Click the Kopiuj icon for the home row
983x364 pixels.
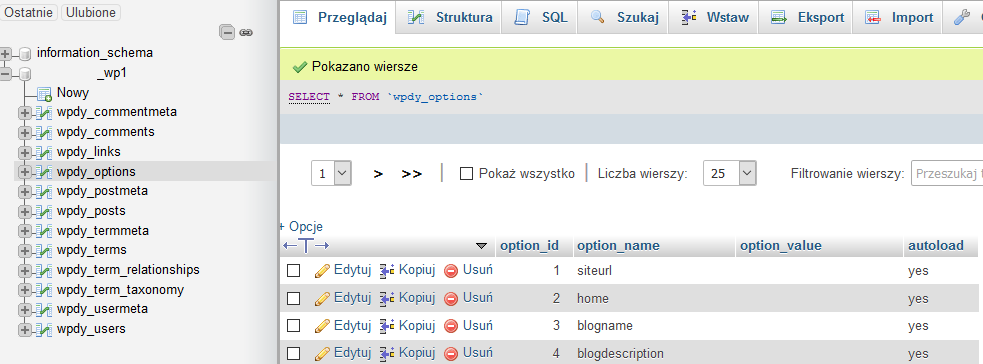[x=387, y=298]
